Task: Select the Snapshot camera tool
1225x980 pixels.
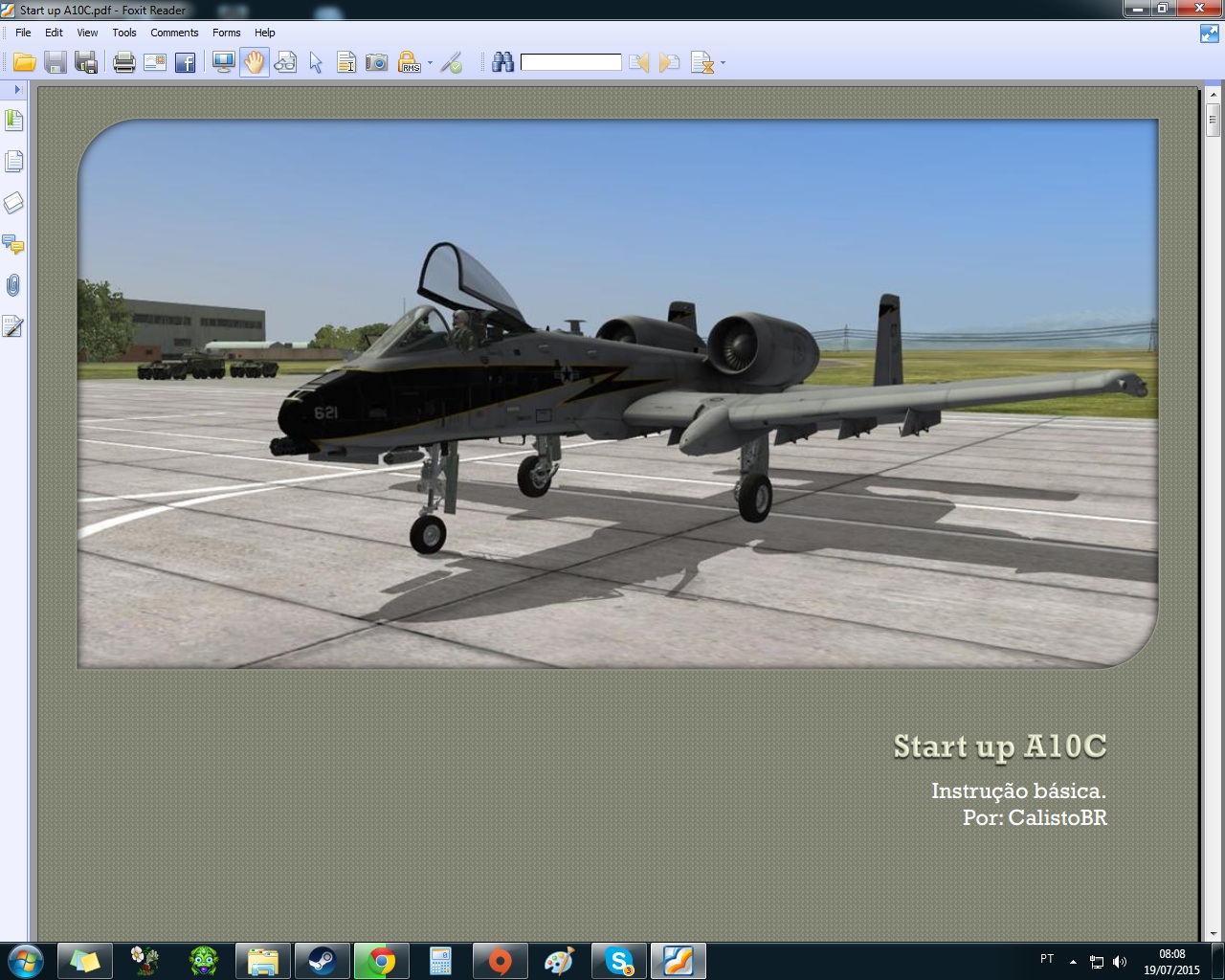Action: point(377,63)
